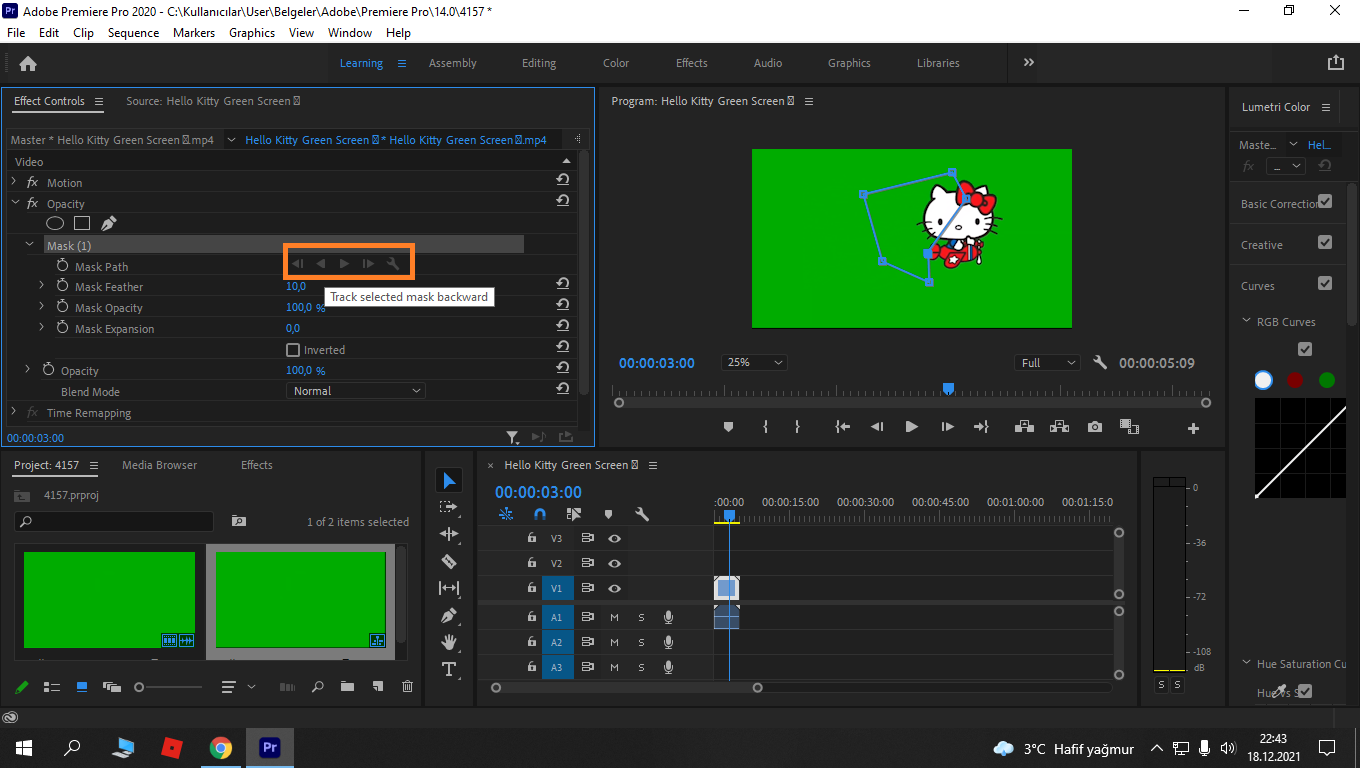Open Chrome from the Windows taskbar
Screen dimensions: 1360x768
[x=221, y=748]
